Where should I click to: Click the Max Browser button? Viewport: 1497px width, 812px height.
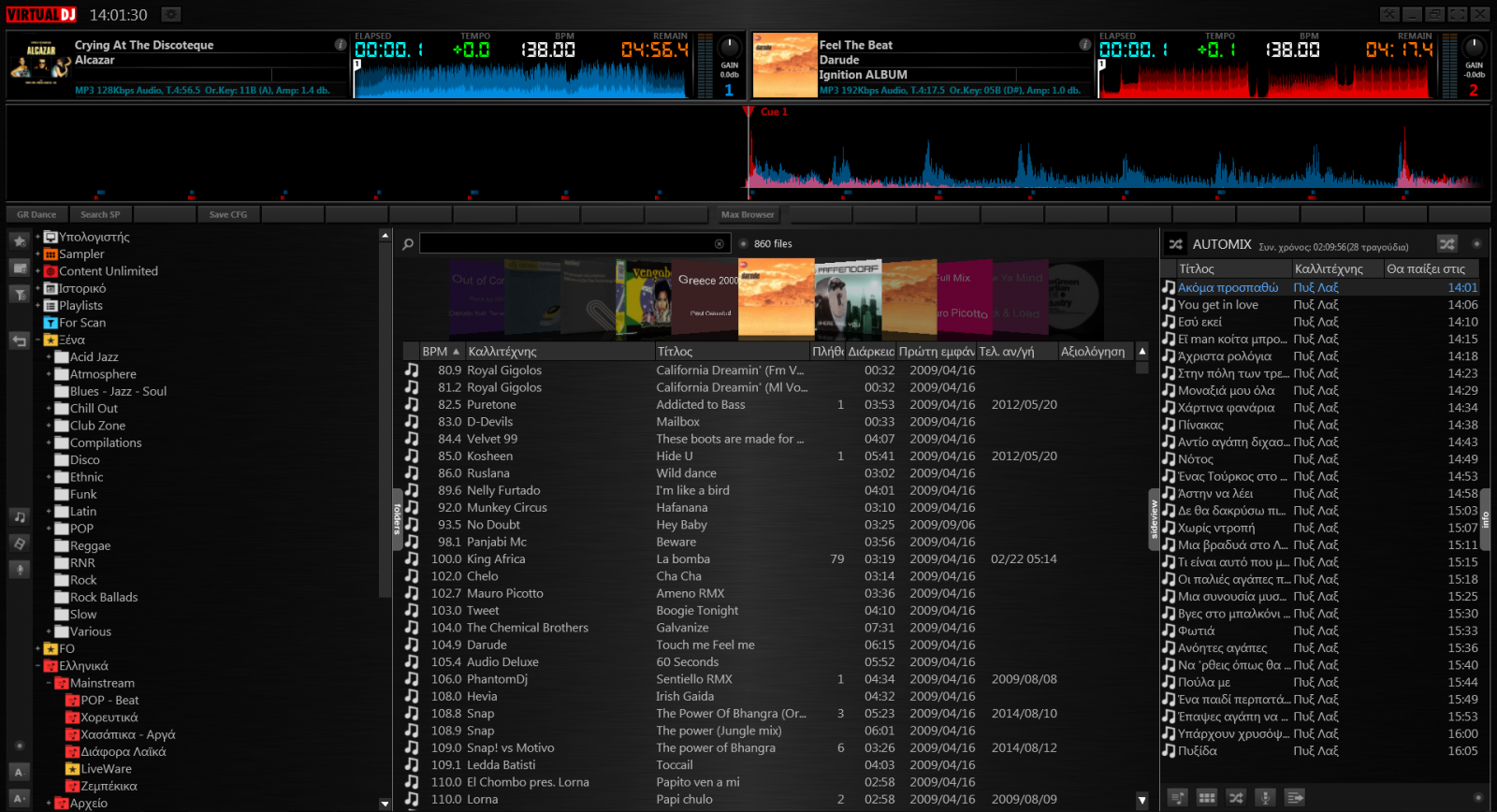748,215
